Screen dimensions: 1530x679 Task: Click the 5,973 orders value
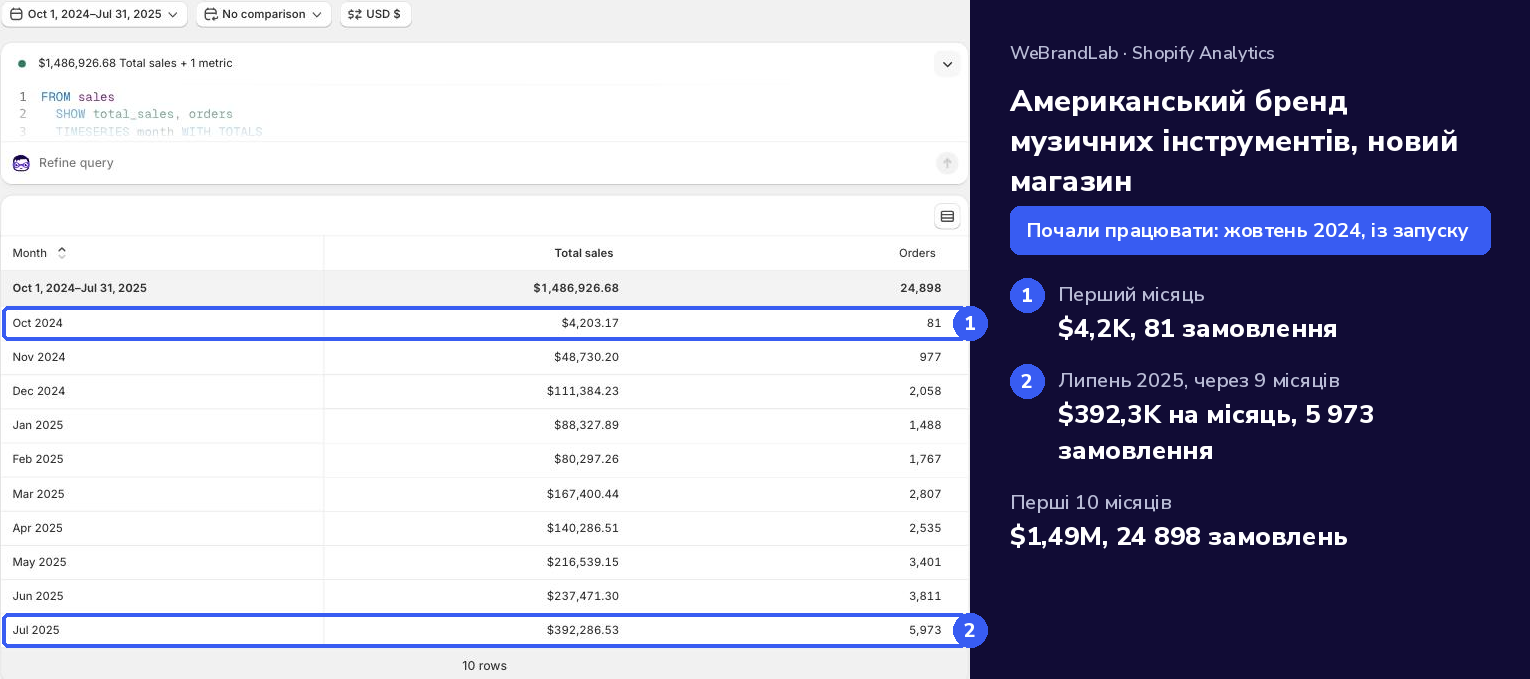tap(925, 630)
